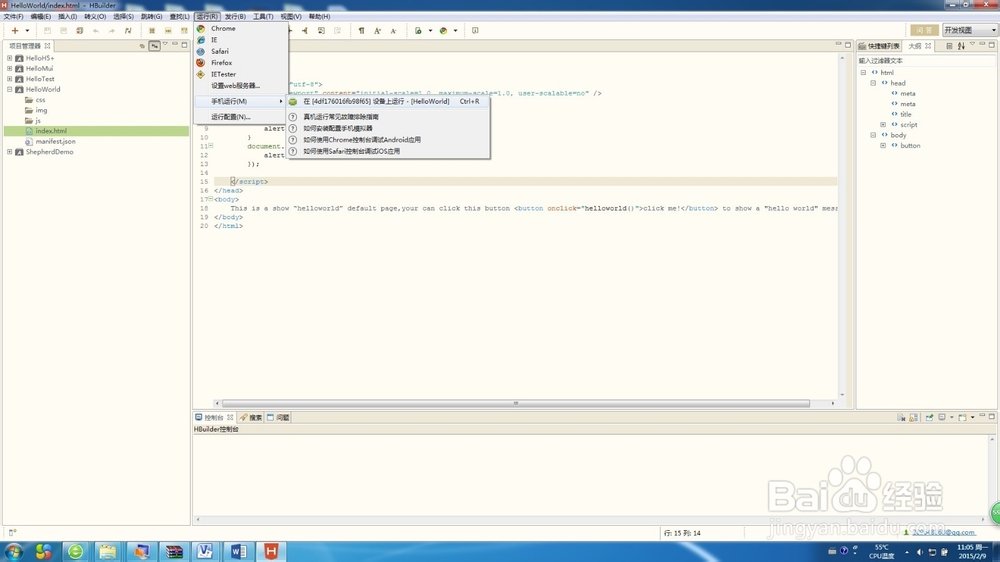Open the 发行(B) menu

[235, 17]
